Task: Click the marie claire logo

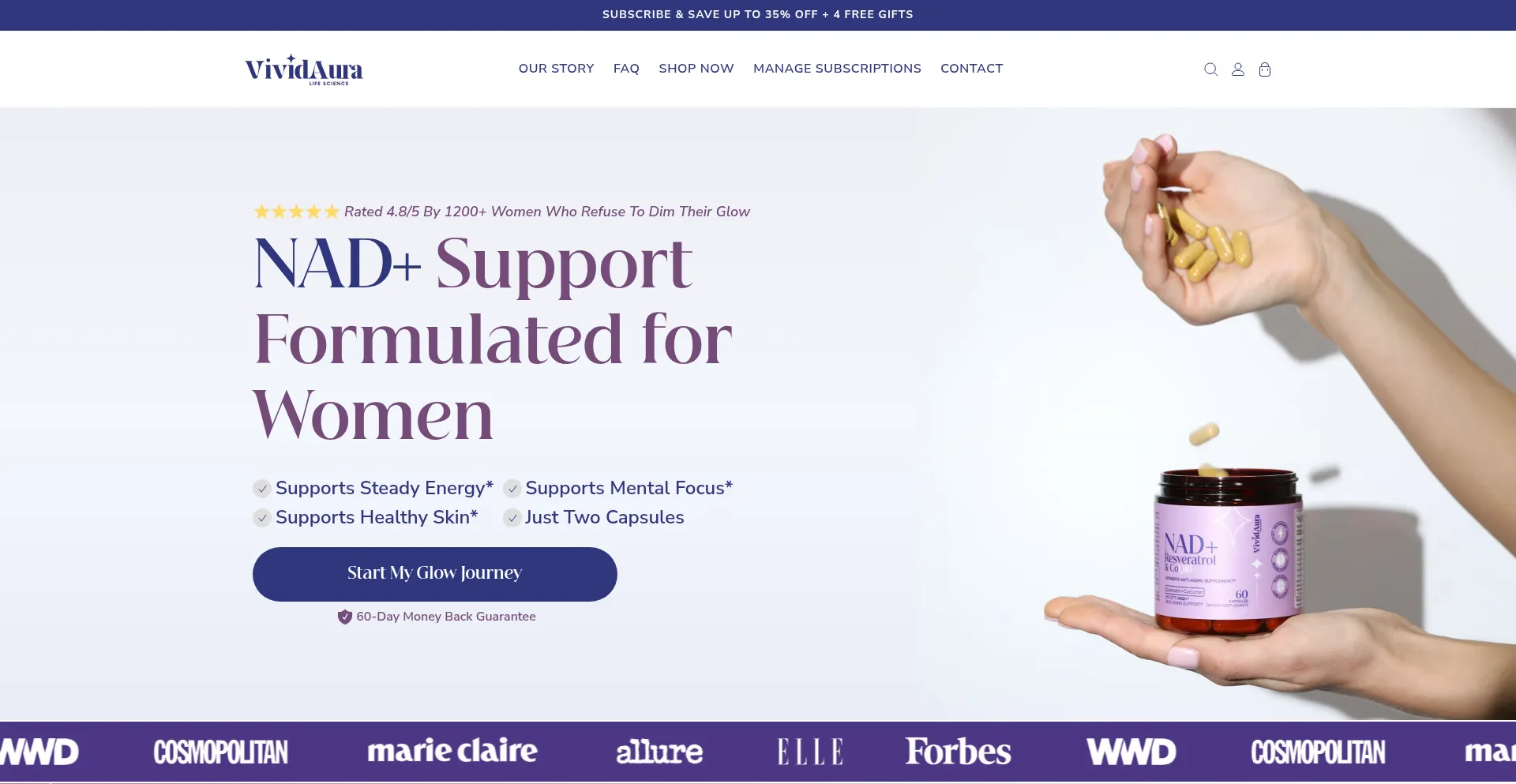Action: [x=452, y=751]
